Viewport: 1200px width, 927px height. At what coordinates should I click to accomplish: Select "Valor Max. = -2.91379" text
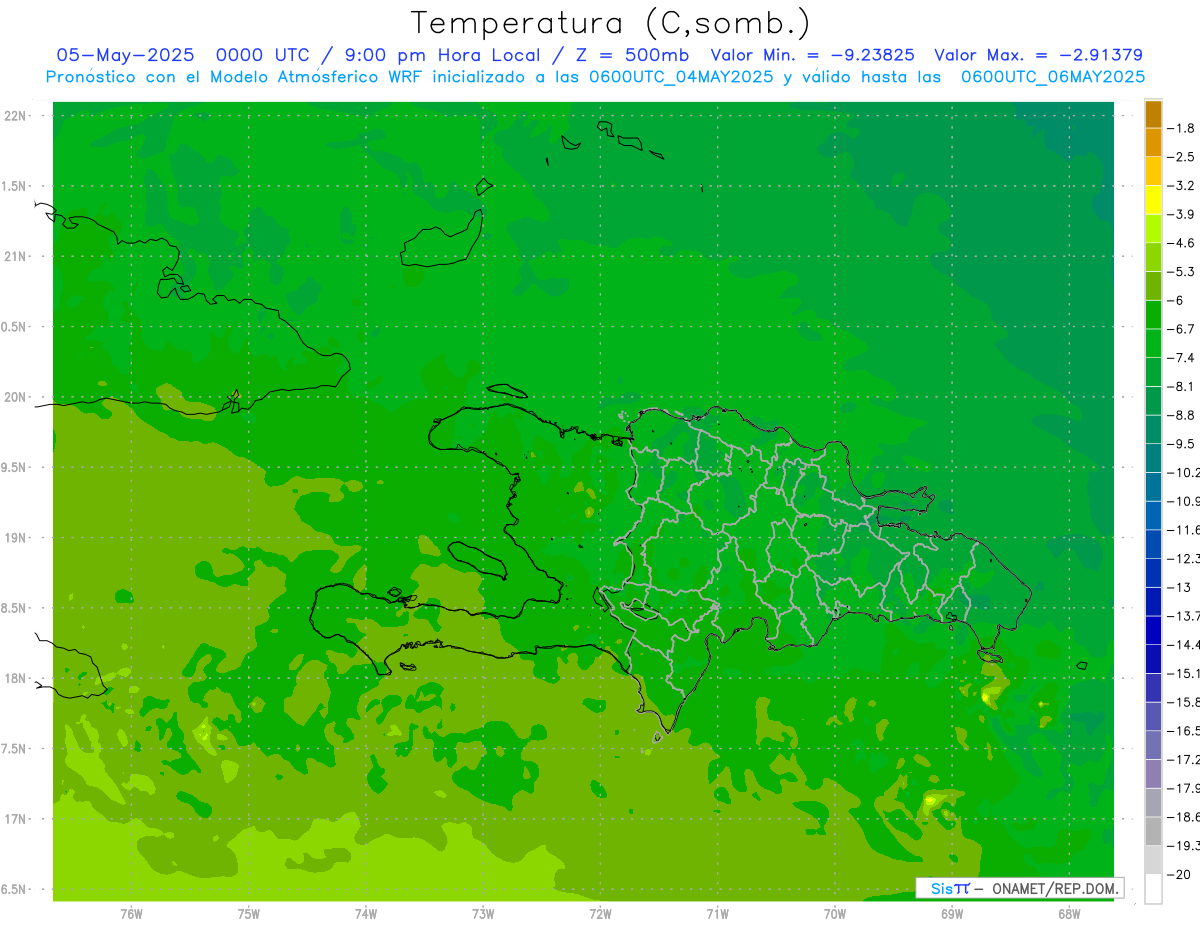[x=1038, y=55]
